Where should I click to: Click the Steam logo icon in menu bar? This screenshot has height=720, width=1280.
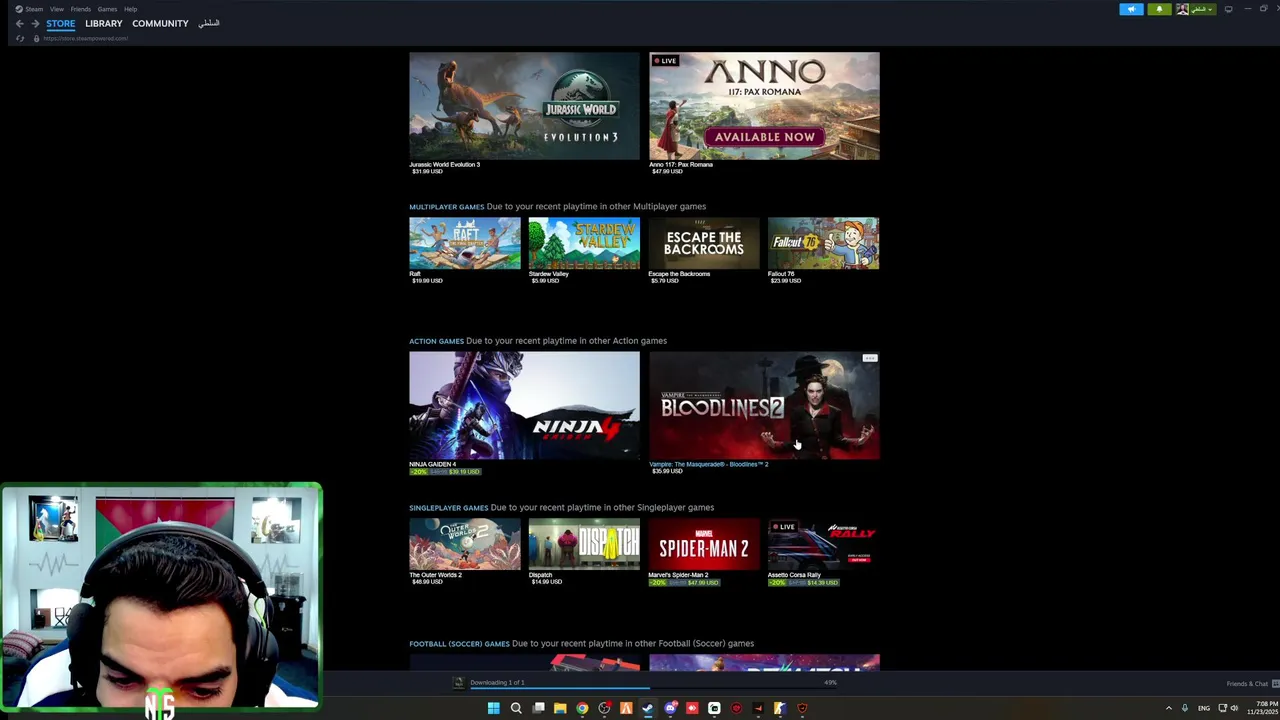(x=19, y=9)
